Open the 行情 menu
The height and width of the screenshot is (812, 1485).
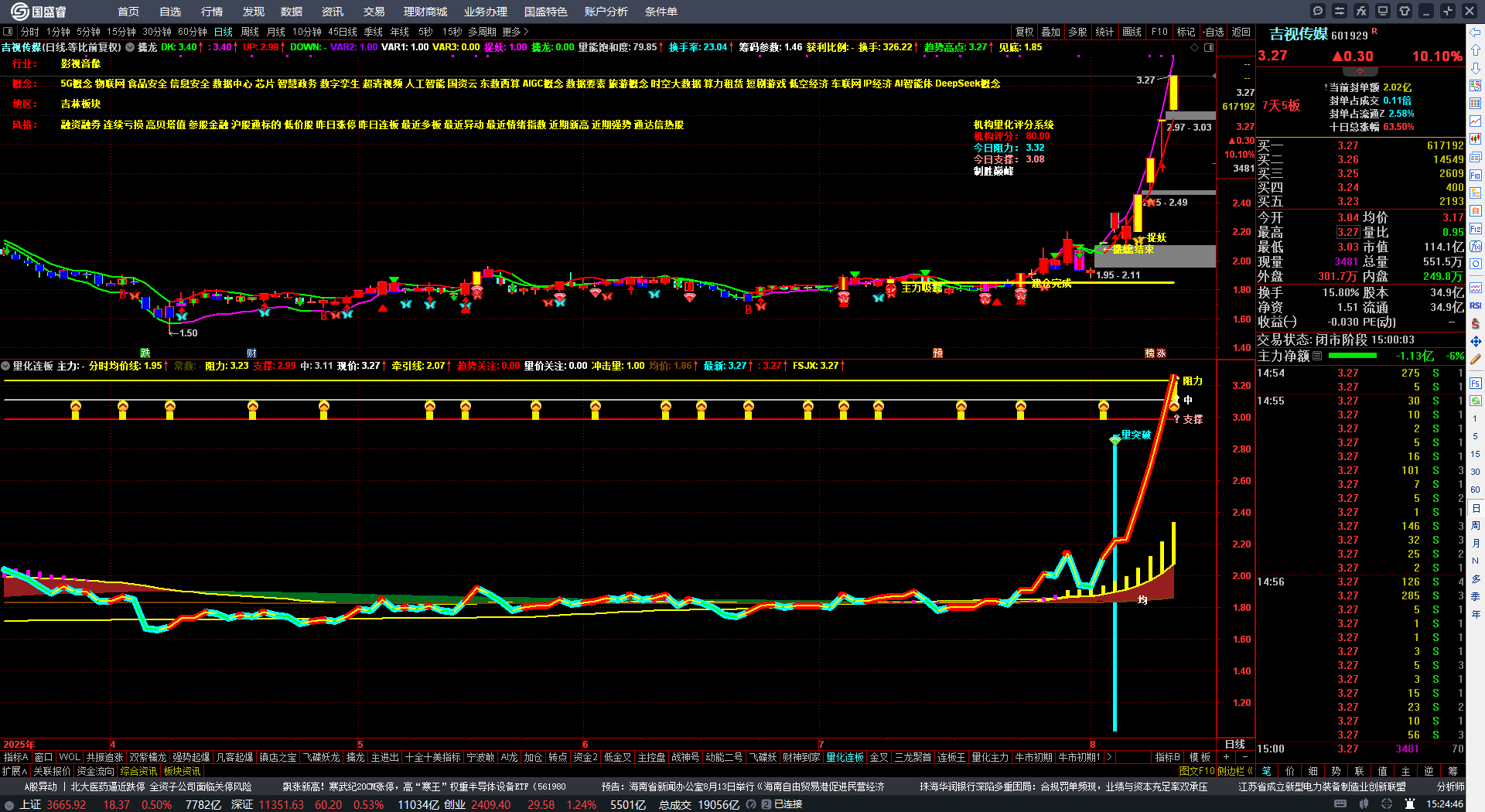coord(211,12)
